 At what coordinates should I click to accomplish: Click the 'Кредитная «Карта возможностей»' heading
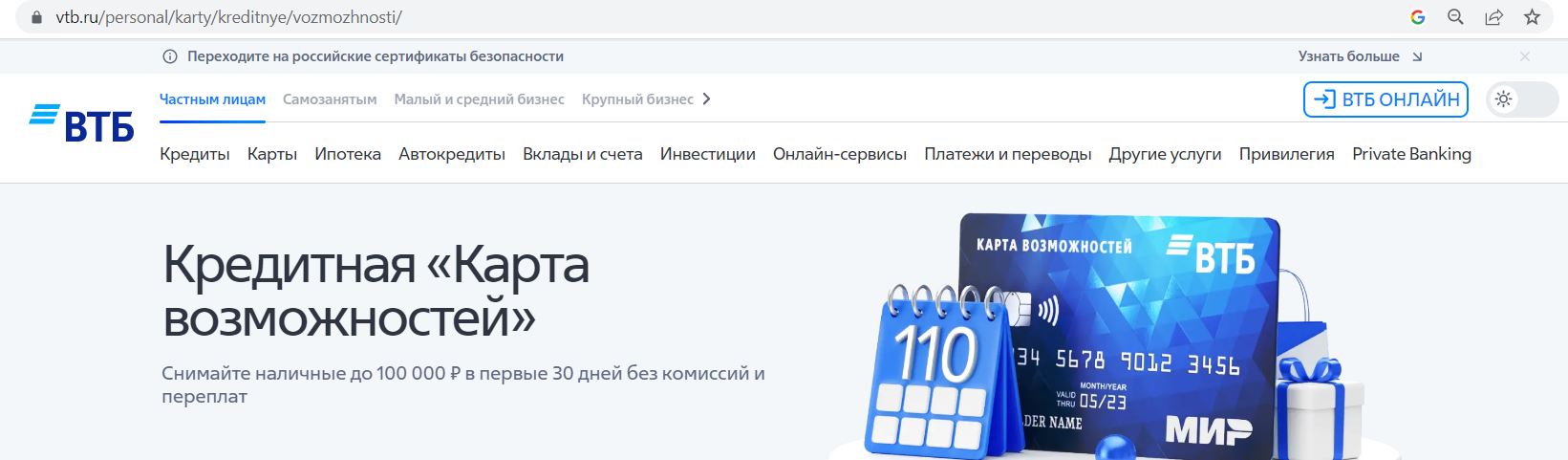pos(376,291)
